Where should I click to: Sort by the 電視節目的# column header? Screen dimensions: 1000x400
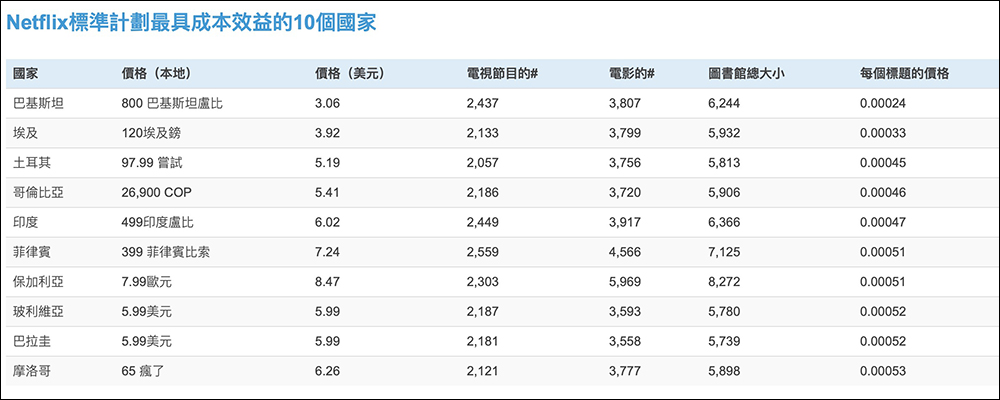pyautogui.click(x=503, y=74)
